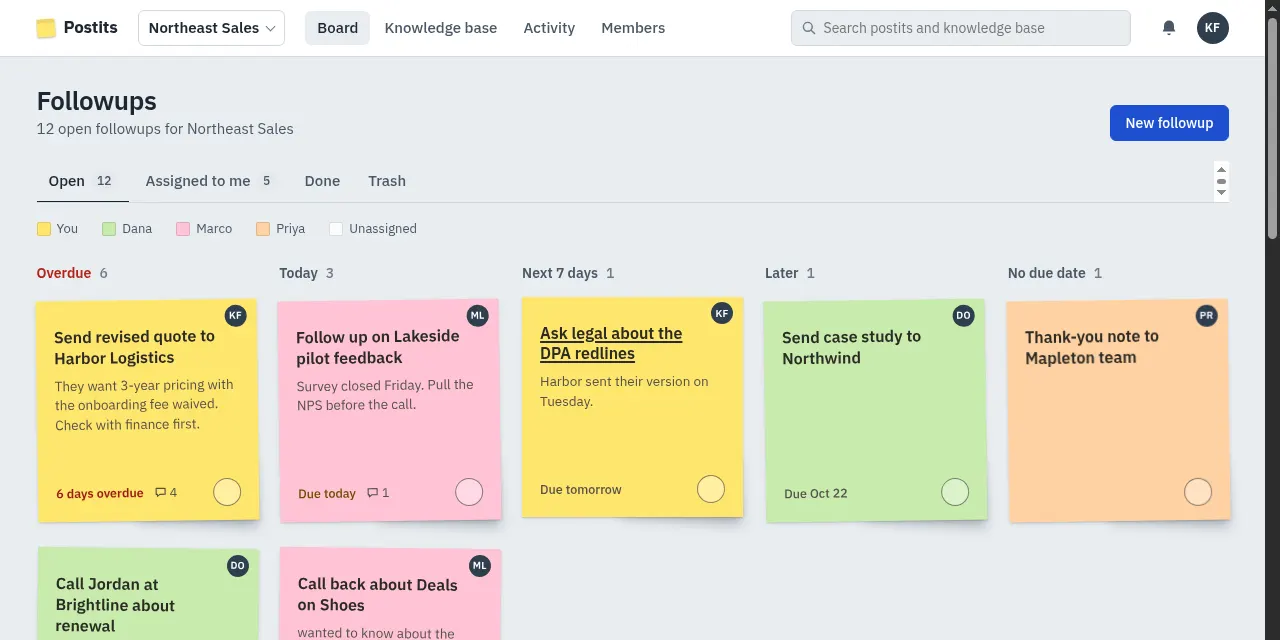Open the Northeast Sales team dropdown
Screen dimensions: 1280x640
point(211,28)
